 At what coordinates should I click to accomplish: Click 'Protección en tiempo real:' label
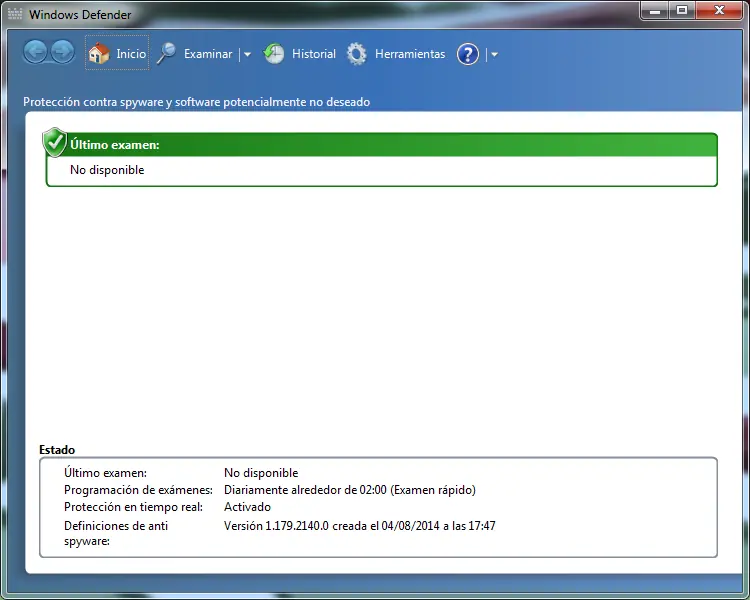pyautogui.click(x=133, y=507)
